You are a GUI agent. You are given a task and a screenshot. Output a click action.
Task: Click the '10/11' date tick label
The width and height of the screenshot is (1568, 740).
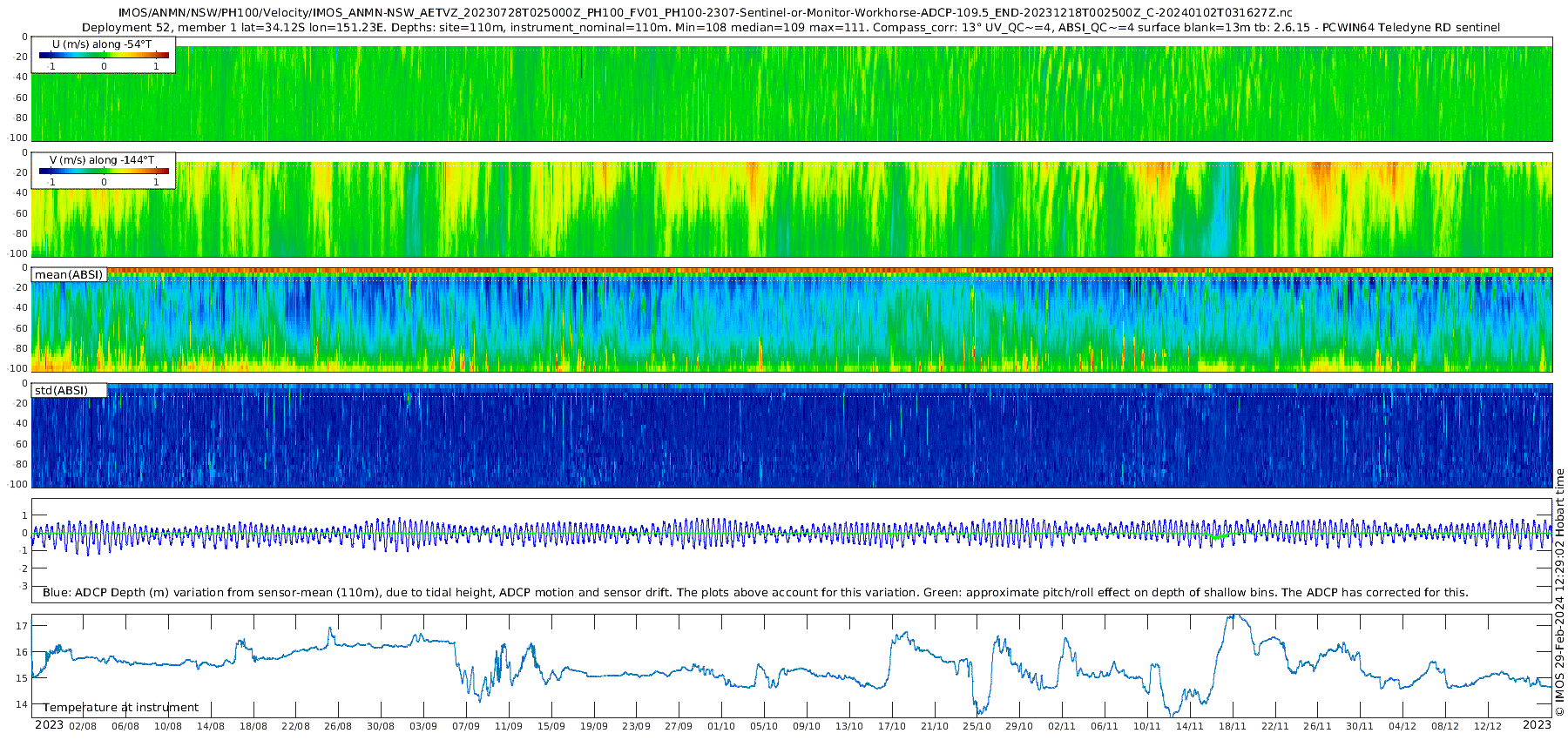pyautogui.click(x=1147, y=726)
